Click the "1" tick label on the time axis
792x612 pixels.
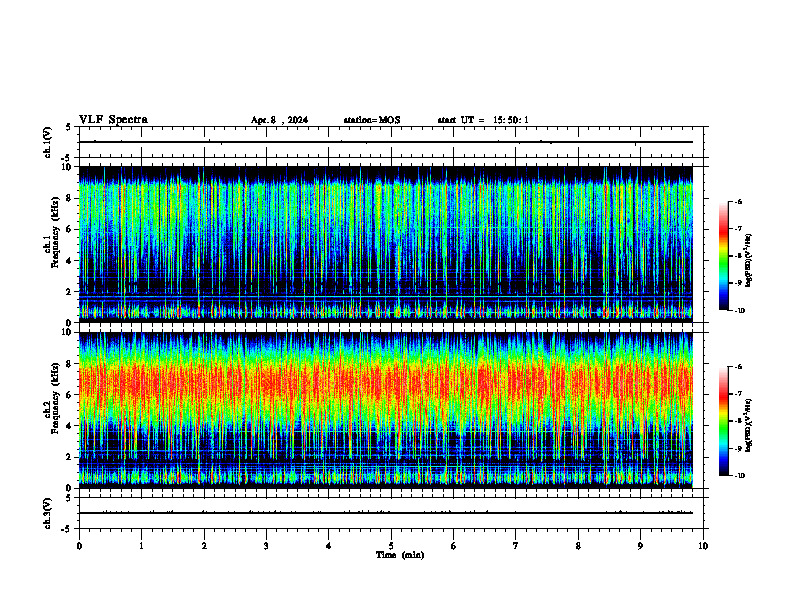pyautogui.click(x=141, y=546)
